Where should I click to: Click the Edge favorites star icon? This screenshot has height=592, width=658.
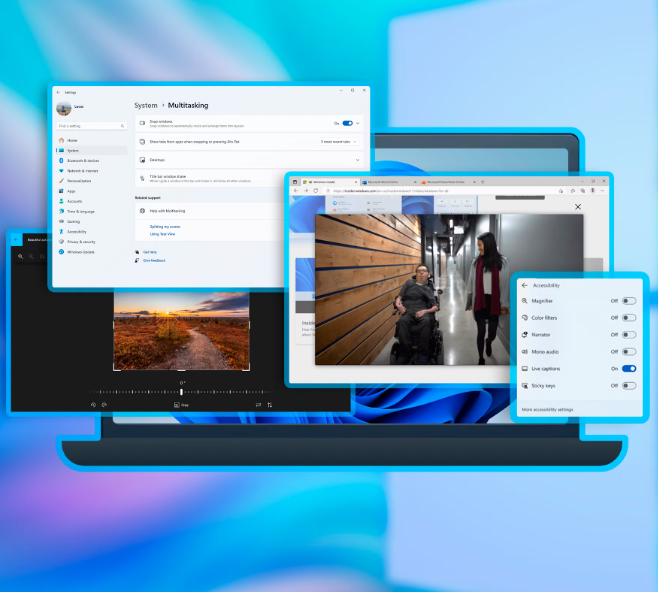[561, 191]
